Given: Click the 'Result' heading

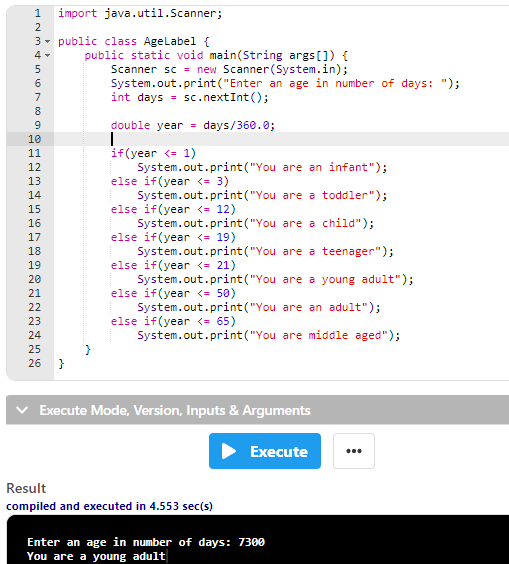Looking at the screenshot, I should pyautogui.click(x=26, y=488).
